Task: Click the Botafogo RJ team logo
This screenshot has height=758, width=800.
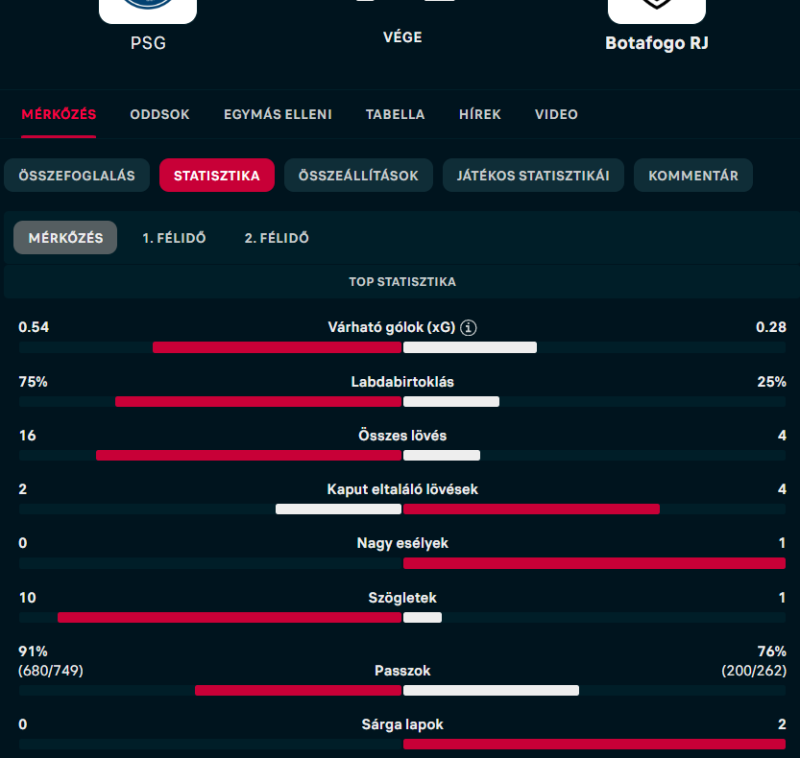Action: click(657, 11)
